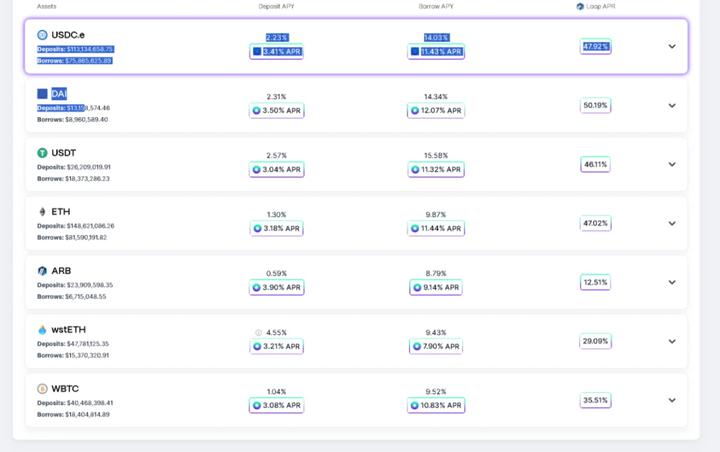Click the USDT 15.58% borrow APY value
Image resolution: width=720 pixels, height=452 pixels.
tap(436, 156)
